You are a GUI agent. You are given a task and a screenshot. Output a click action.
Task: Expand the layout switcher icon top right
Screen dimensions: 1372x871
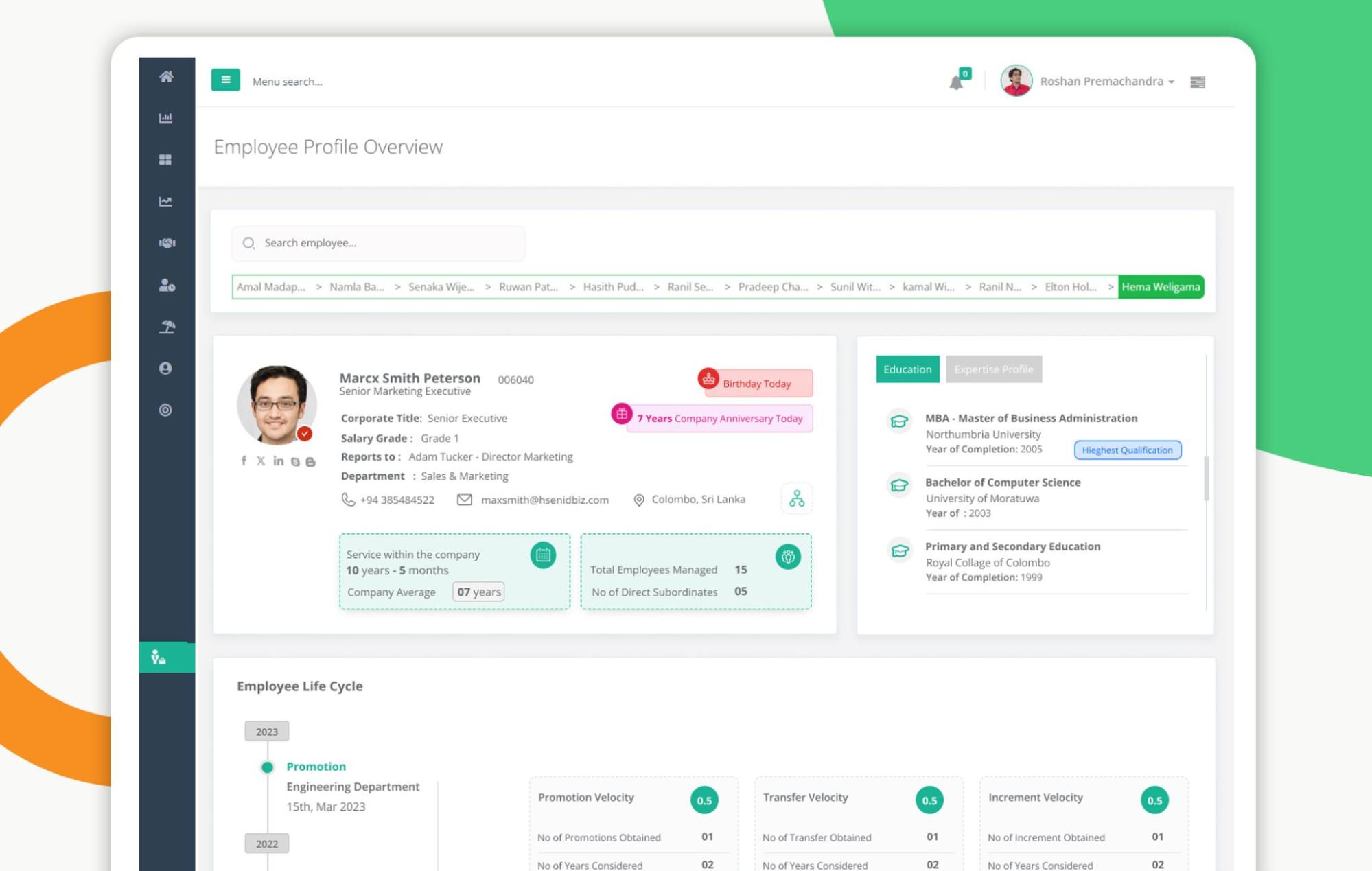pos(1198,82)
